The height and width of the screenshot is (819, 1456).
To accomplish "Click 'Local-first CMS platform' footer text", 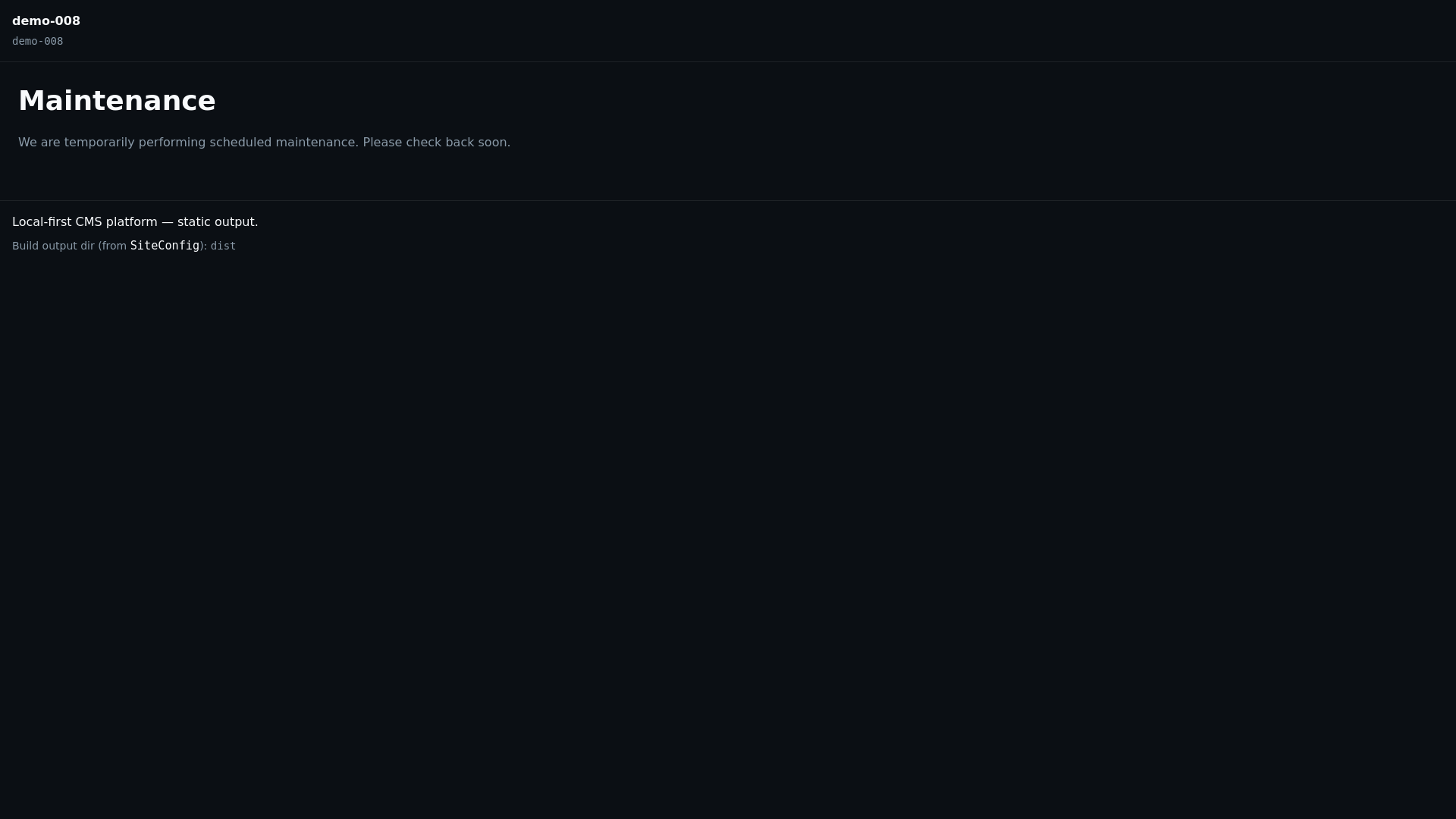I will [84, 222].
